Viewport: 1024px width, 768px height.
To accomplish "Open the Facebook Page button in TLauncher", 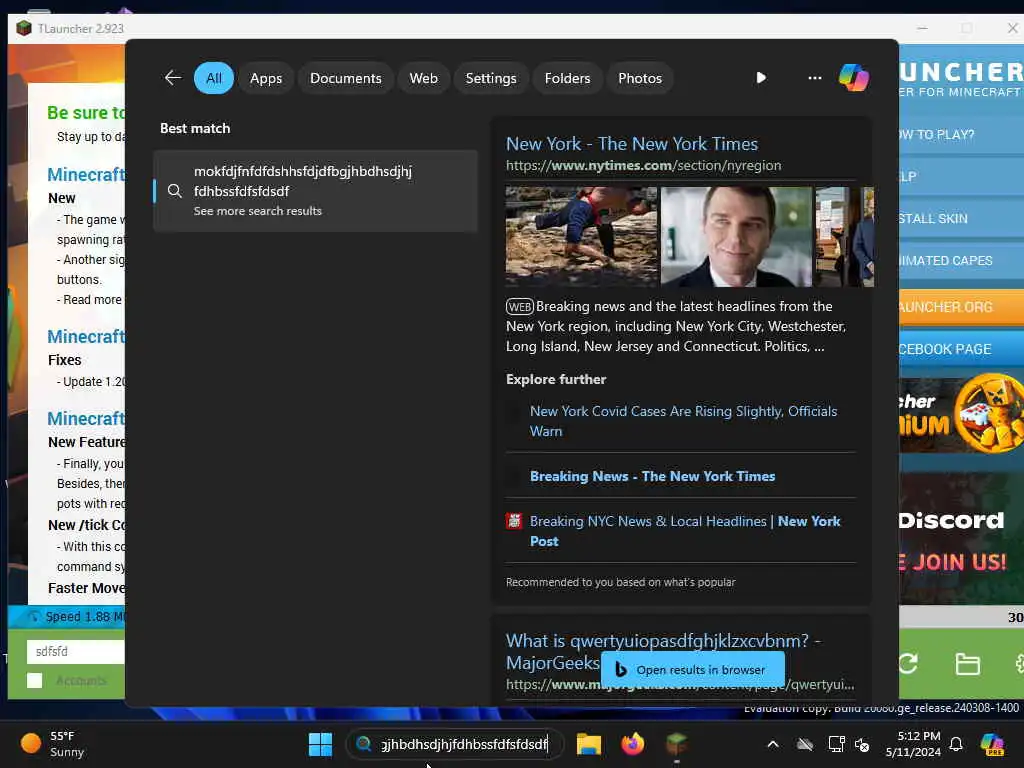I will (x=961, y=349).
